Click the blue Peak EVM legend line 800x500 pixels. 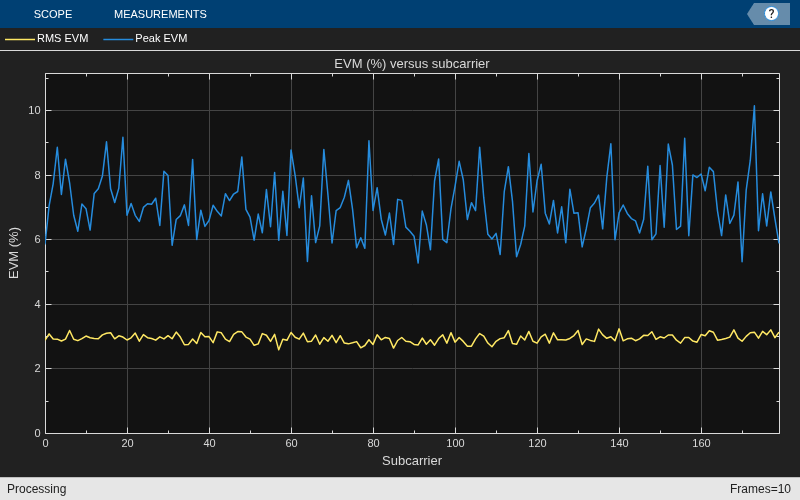coord(118,39)
